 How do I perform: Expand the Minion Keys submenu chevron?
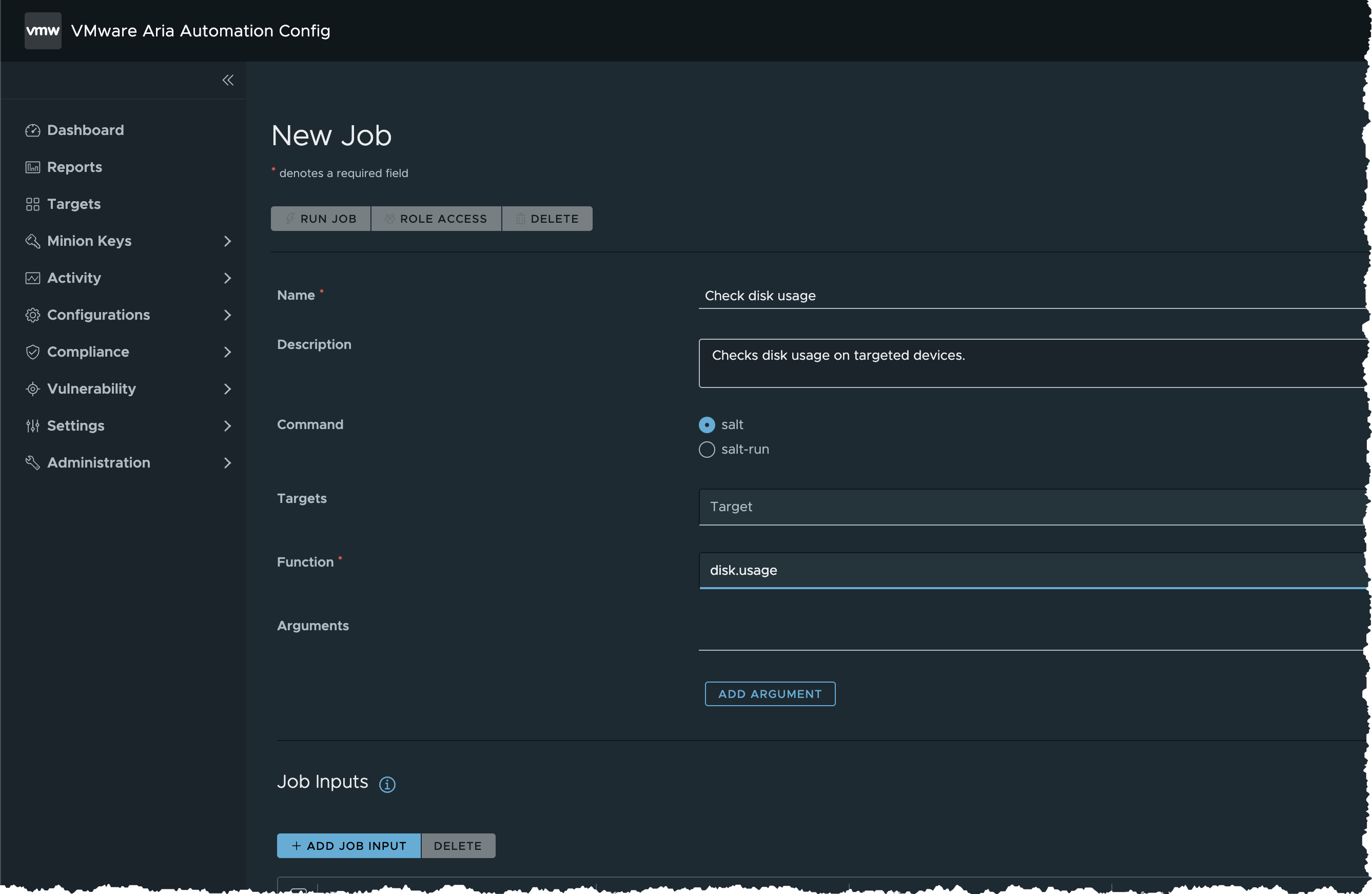(x=227, y=241)
